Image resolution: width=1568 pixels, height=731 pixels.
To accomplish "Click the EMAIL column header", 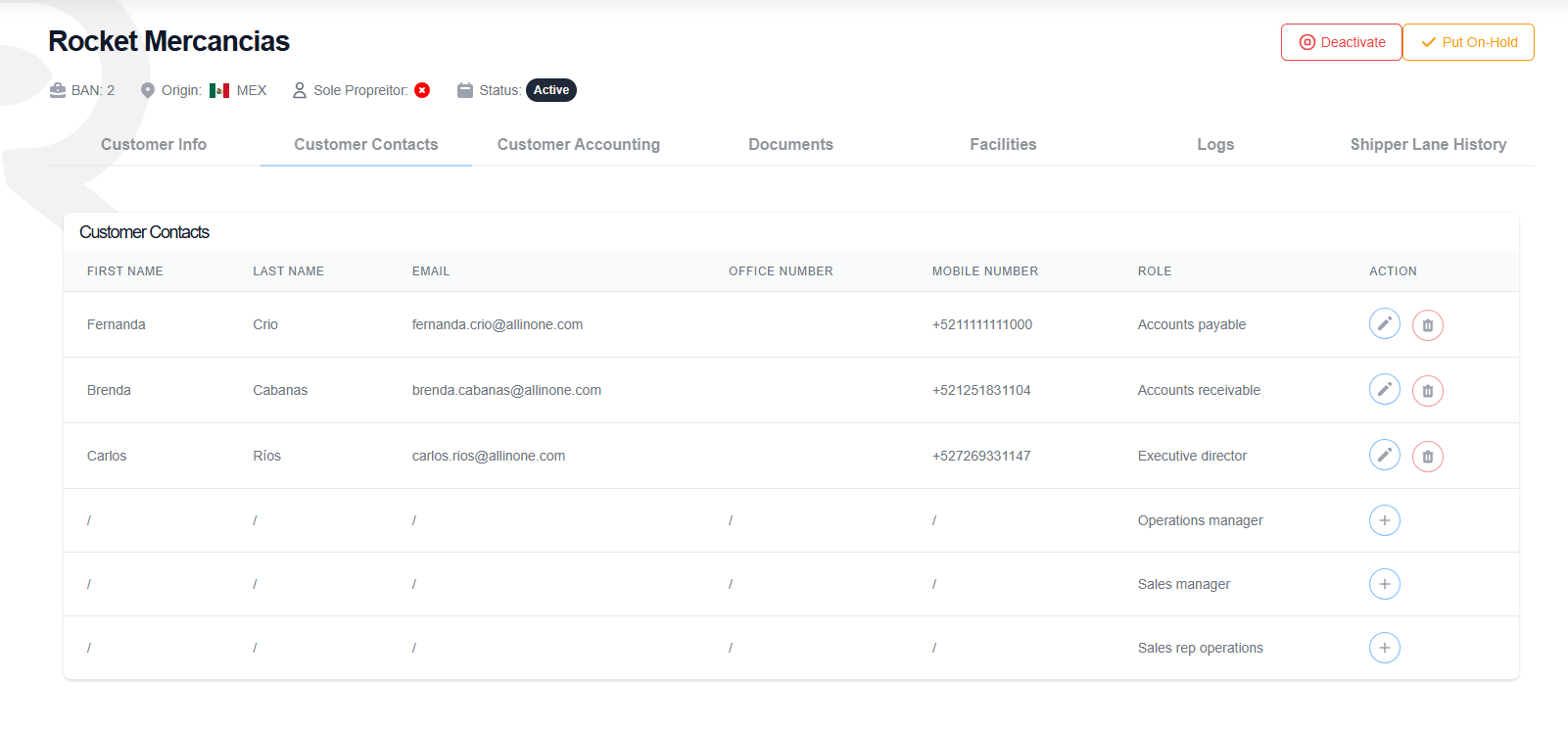I will tap(431, 271).
